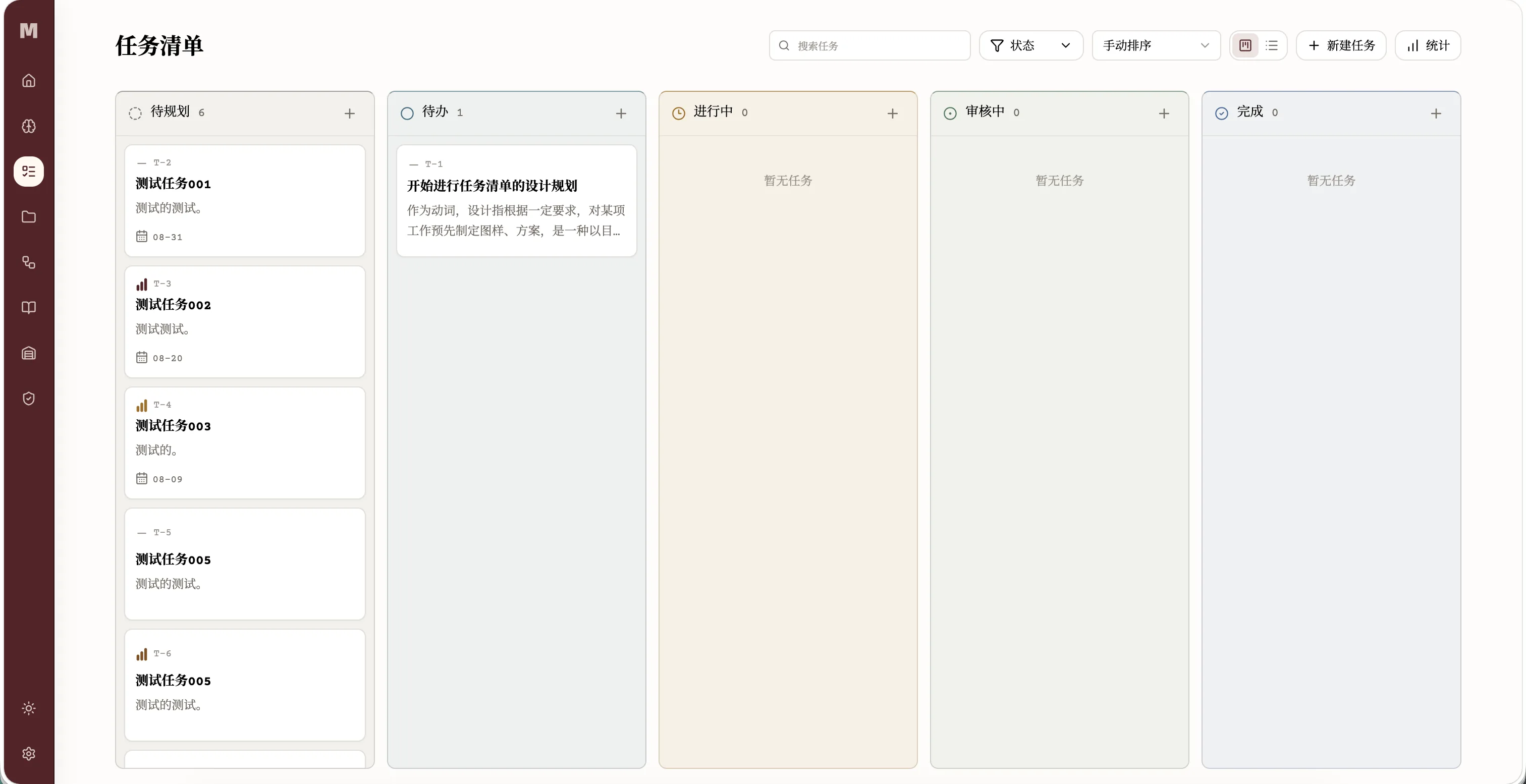The height and width of the screenshot is (784, 1526).
Task: Open task card 测试任务003
Action: [245, 443]
